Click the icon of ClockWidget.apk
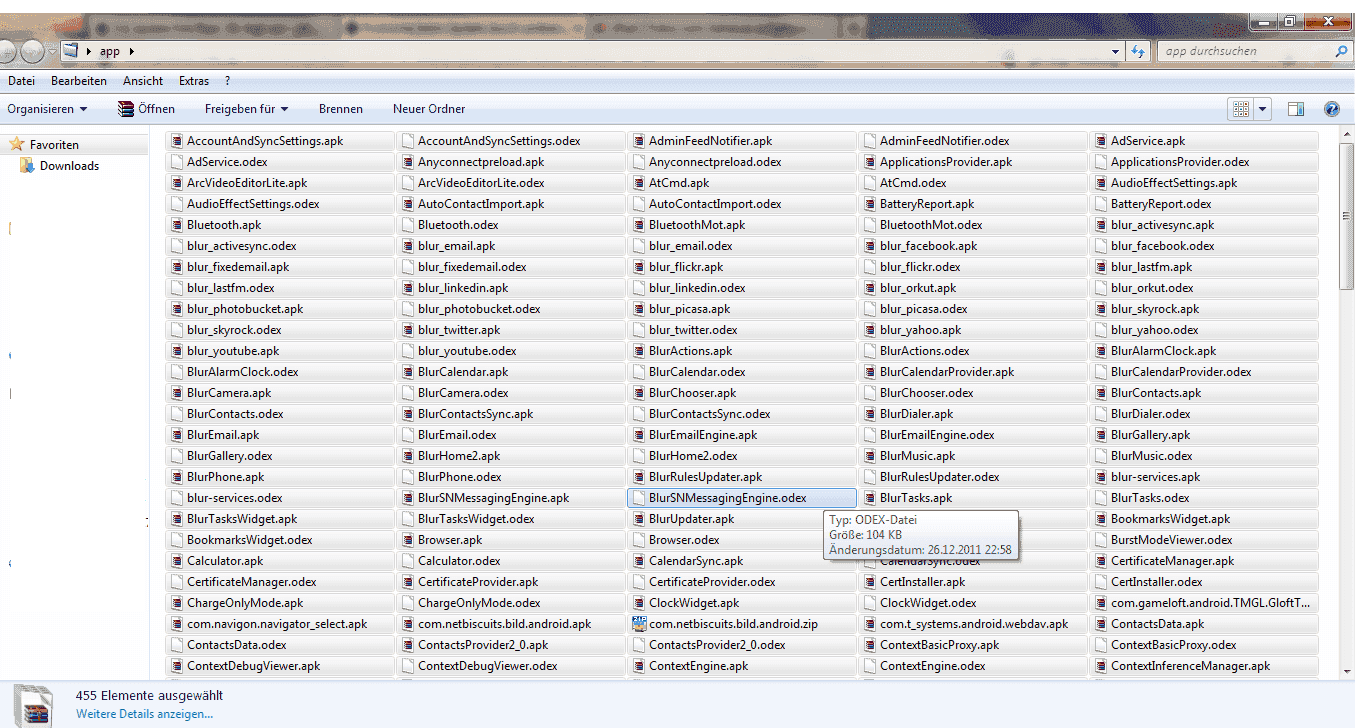Screen dimensions: 1366x728 point(639,603)
